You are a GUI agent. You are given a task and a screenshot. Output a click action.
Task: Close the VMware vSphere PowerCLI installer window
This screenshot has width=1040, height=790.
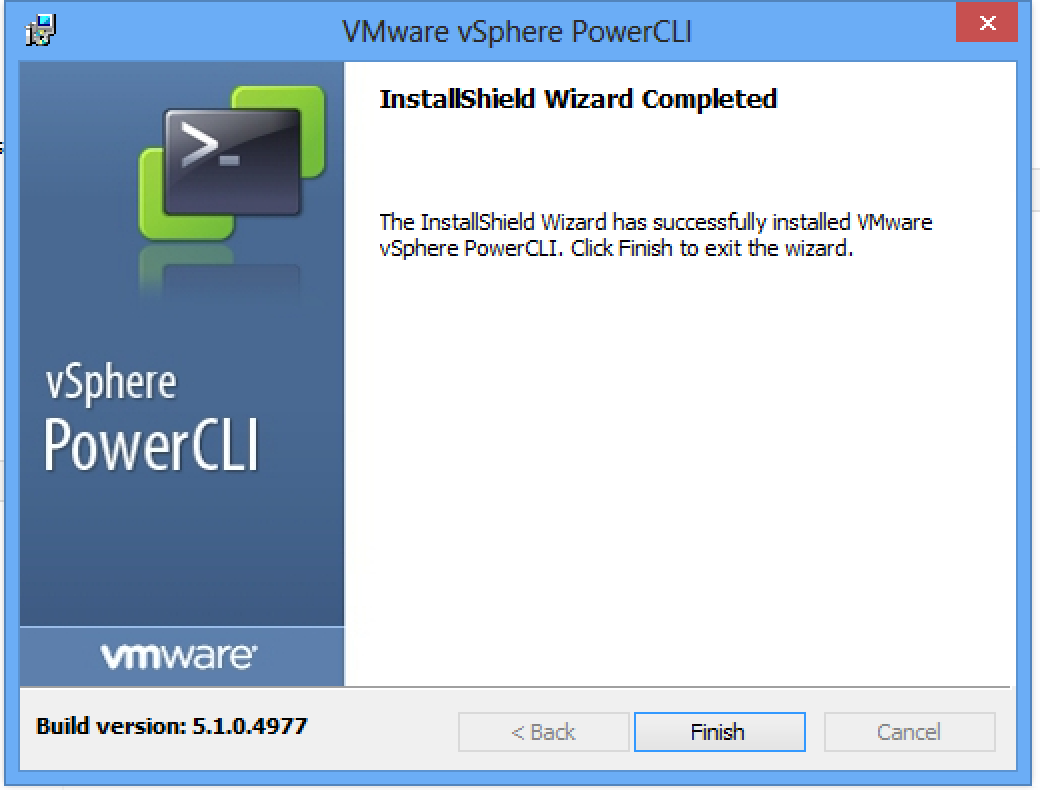pyautogui.click(x=987, y=23)
